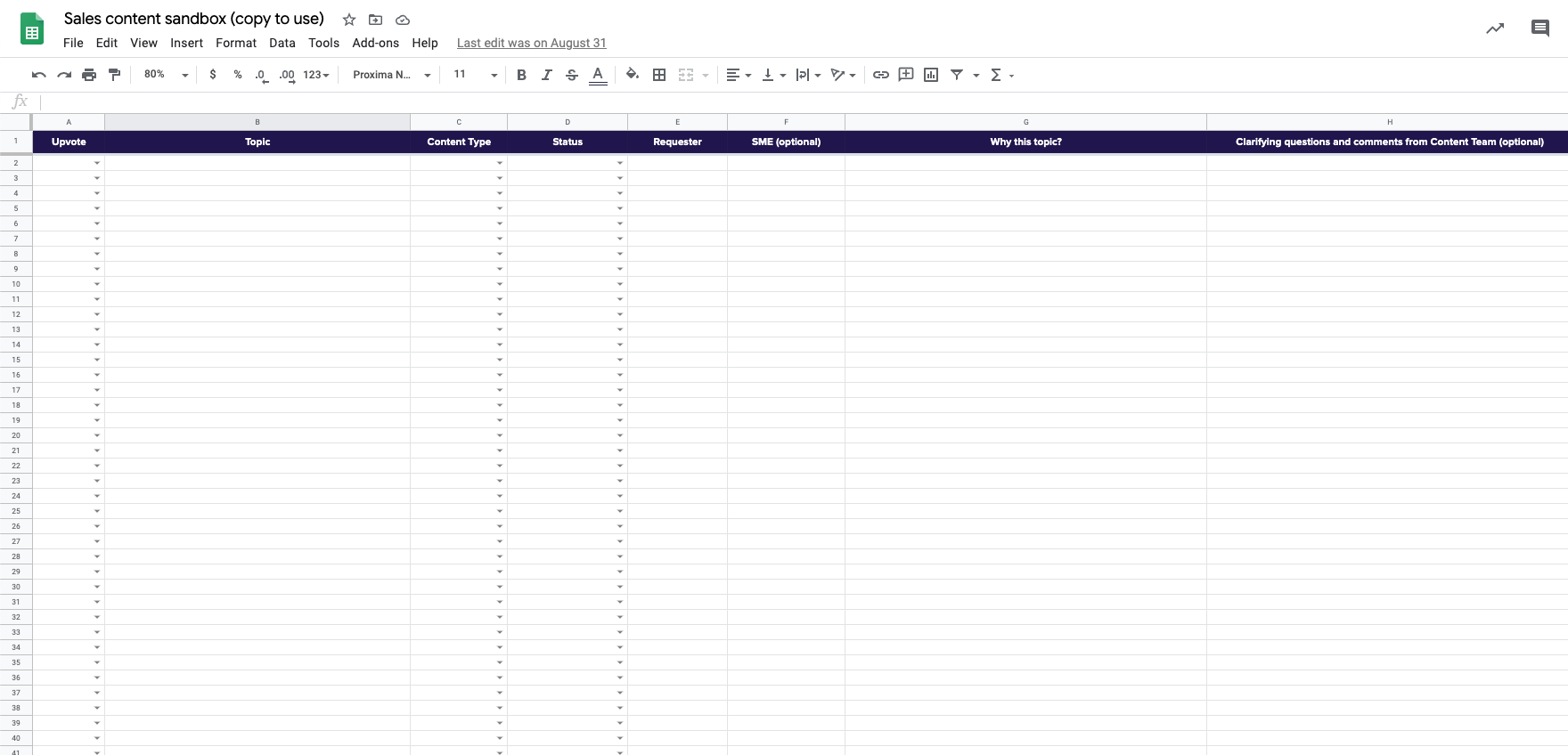Open the Functions sigma menu
The width and height of the screenshot is (1568, 755).
click(1002, 75)
